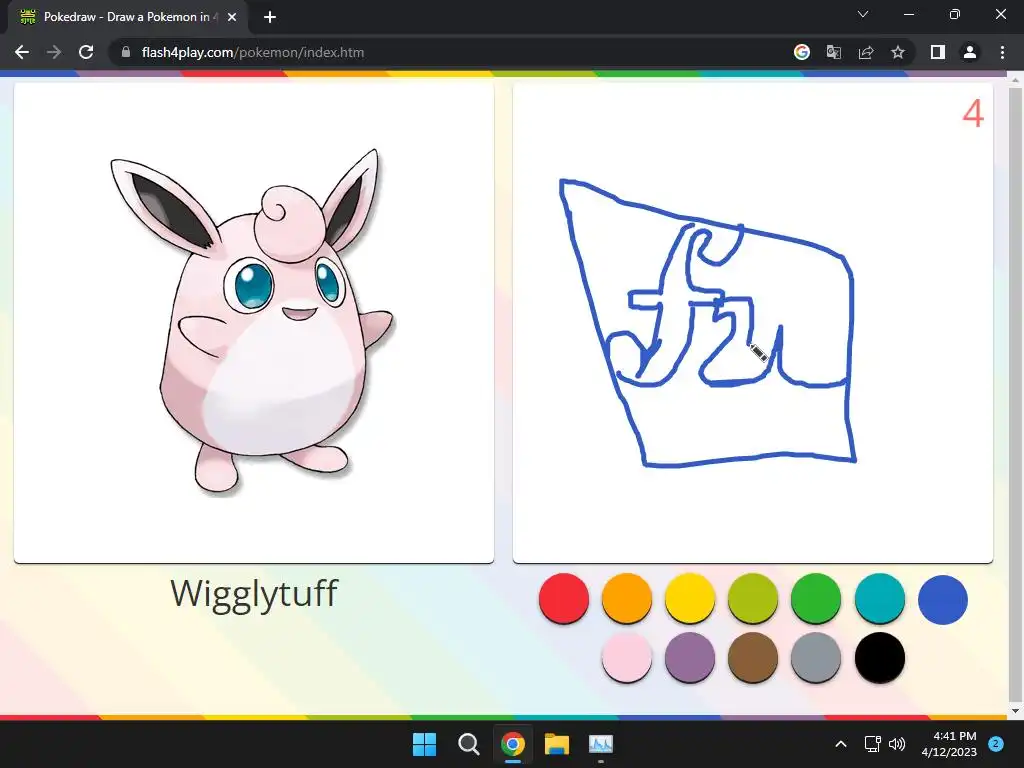1024x768 pixels.
Task: Click the Wigglytuff reference image
Action: pos(253,323)
